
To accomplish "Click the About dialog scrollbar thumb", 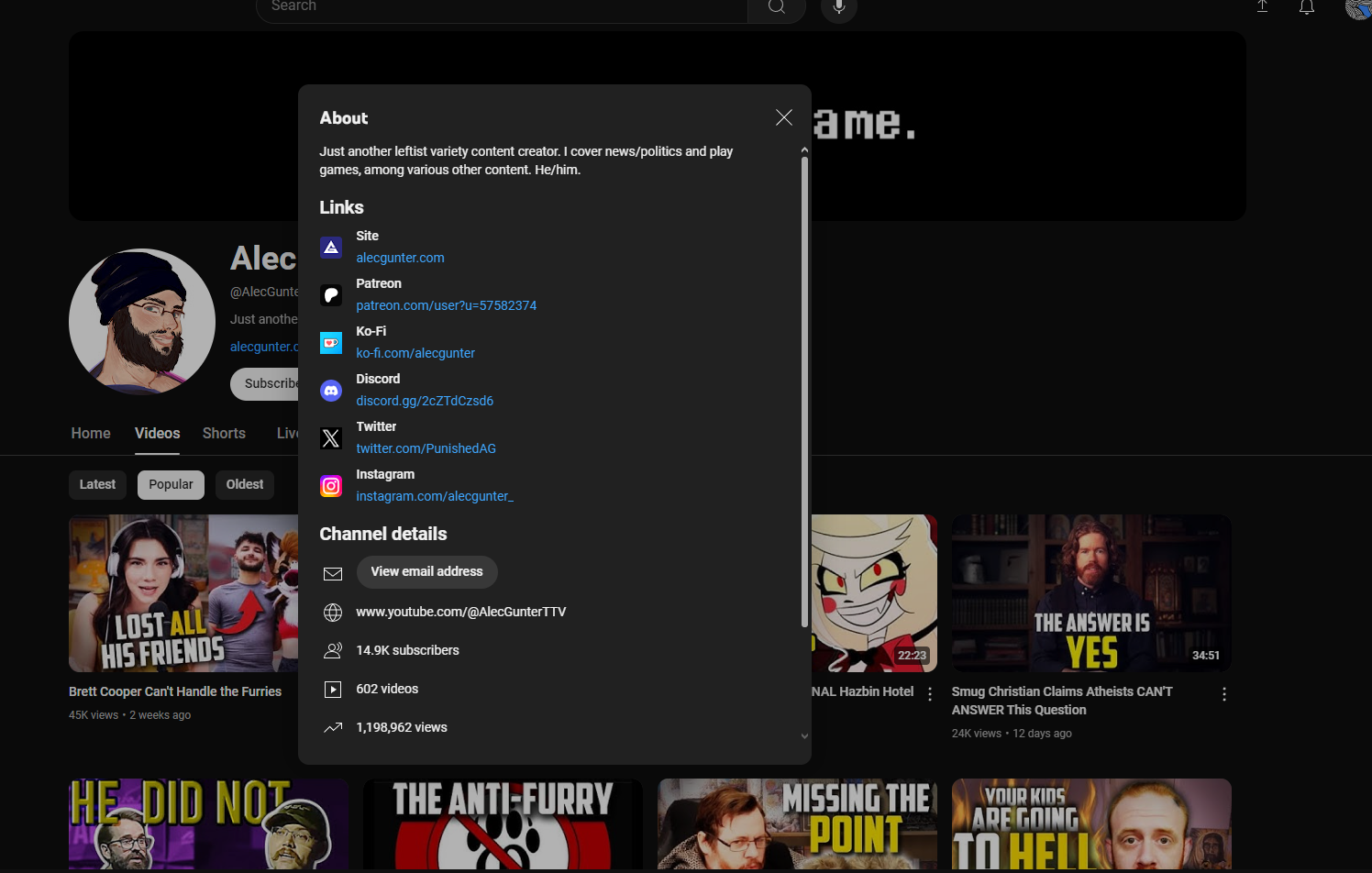I will pyautogui.click(x=804, y=392).
